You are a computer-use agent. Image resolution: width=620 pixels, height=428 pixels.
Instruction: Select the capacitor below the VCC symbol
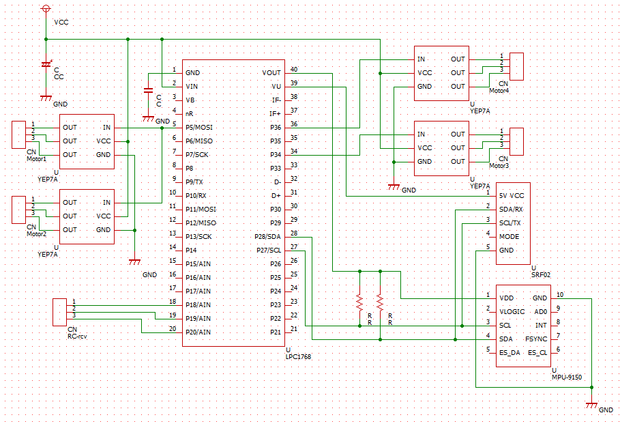(46, 64)
